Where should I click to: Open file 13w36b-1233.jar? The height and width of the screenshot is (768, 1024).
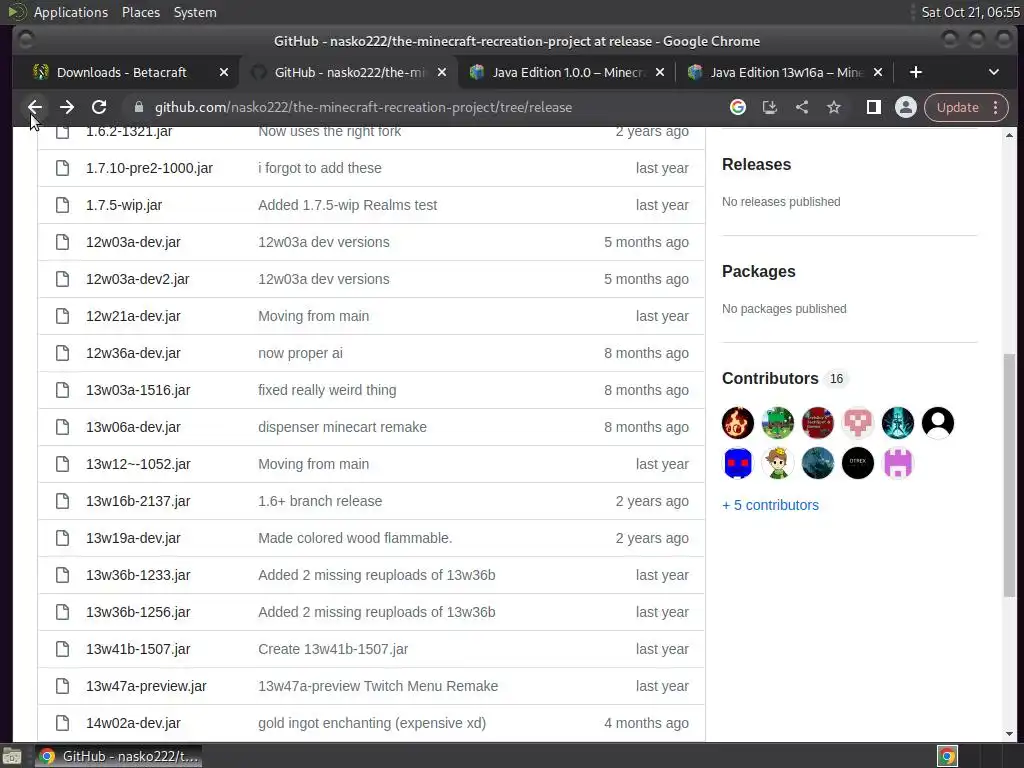(138, 575)
